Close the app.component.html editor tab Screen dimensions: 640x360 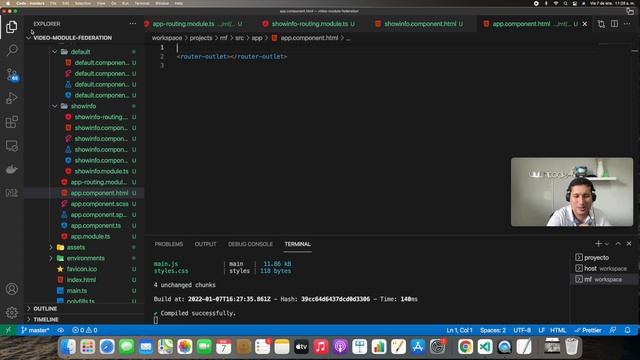(x=585, y=24)
